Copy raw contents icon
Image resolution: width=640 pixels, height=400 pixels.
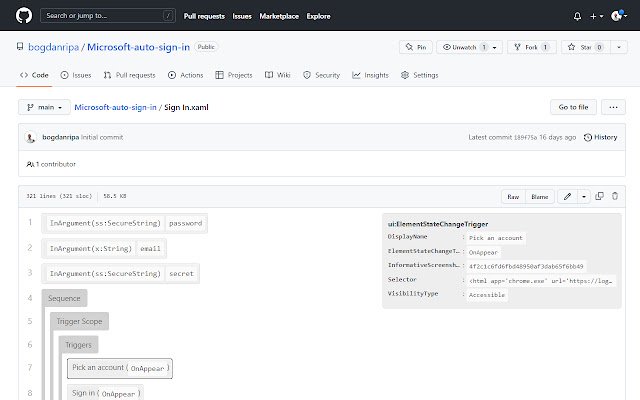coord(599,196)
